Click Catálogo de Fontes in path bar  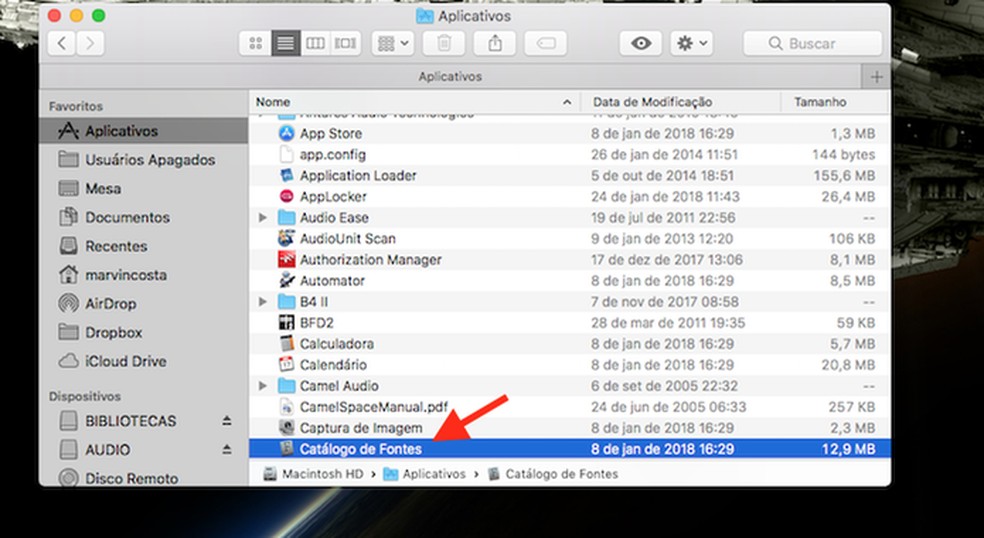[553, 474]
